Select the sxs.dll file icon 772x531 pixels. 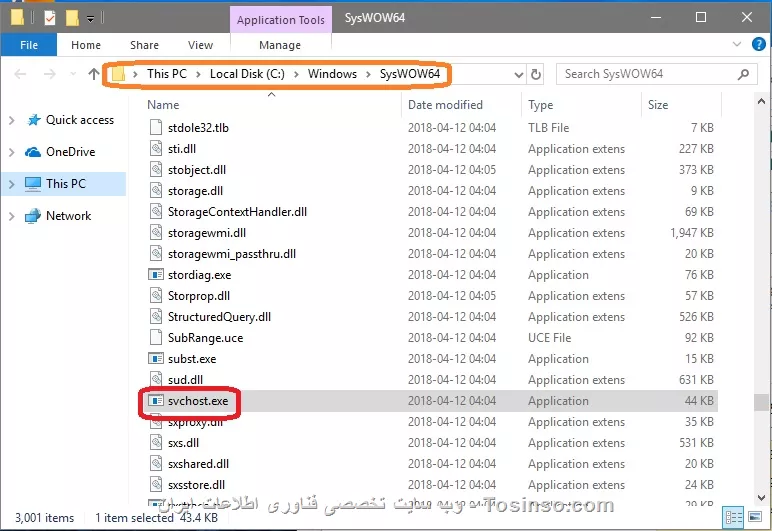tap(156, 442)
